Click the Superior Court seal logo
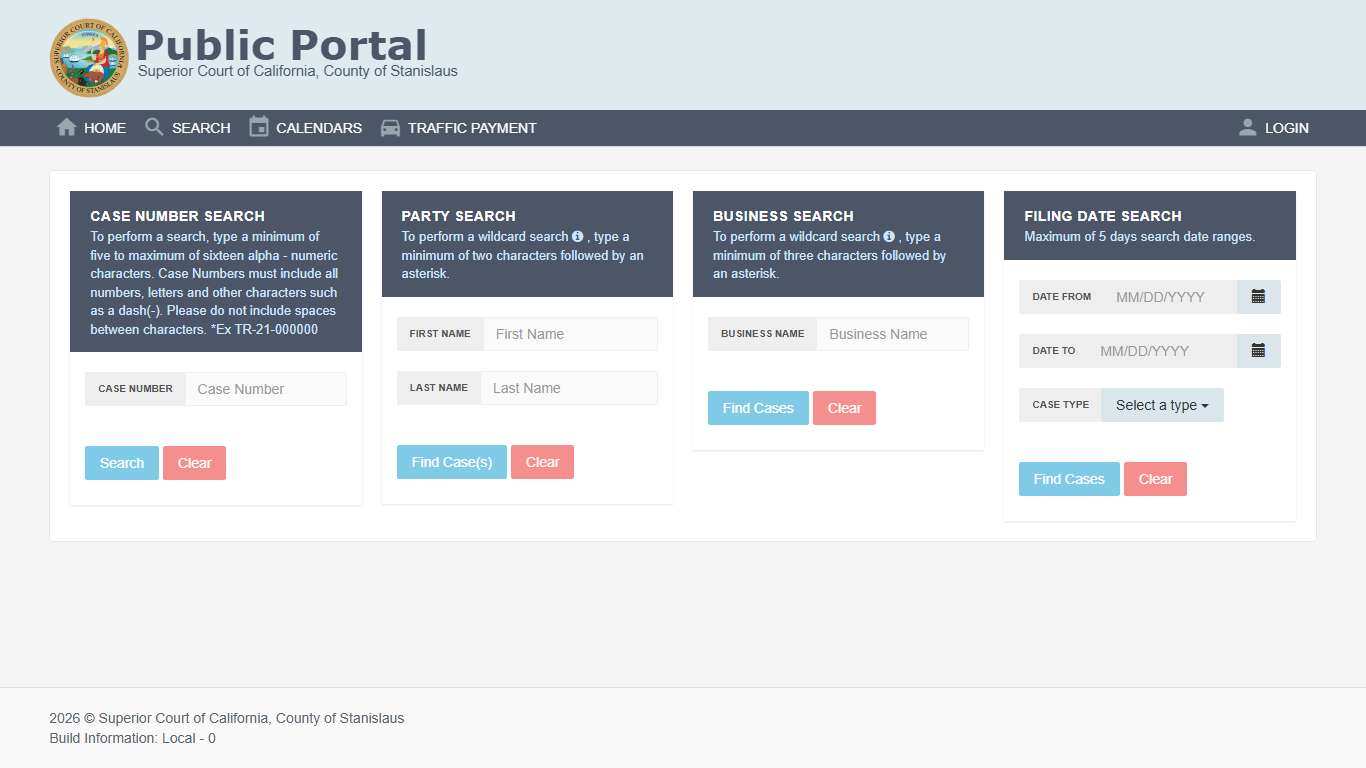The height and width of the screenshot is (768, 1366). [x=89, y=57]
